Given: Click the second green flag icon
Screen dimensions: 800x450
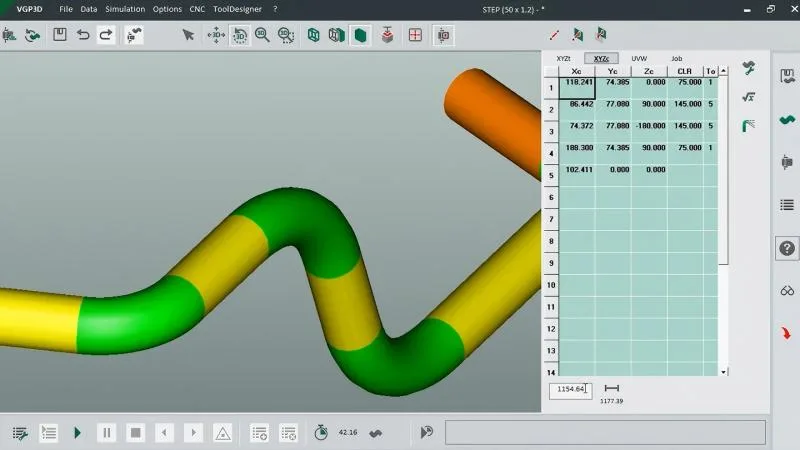Looking at the screenshot, I should (x=601, y=35).
